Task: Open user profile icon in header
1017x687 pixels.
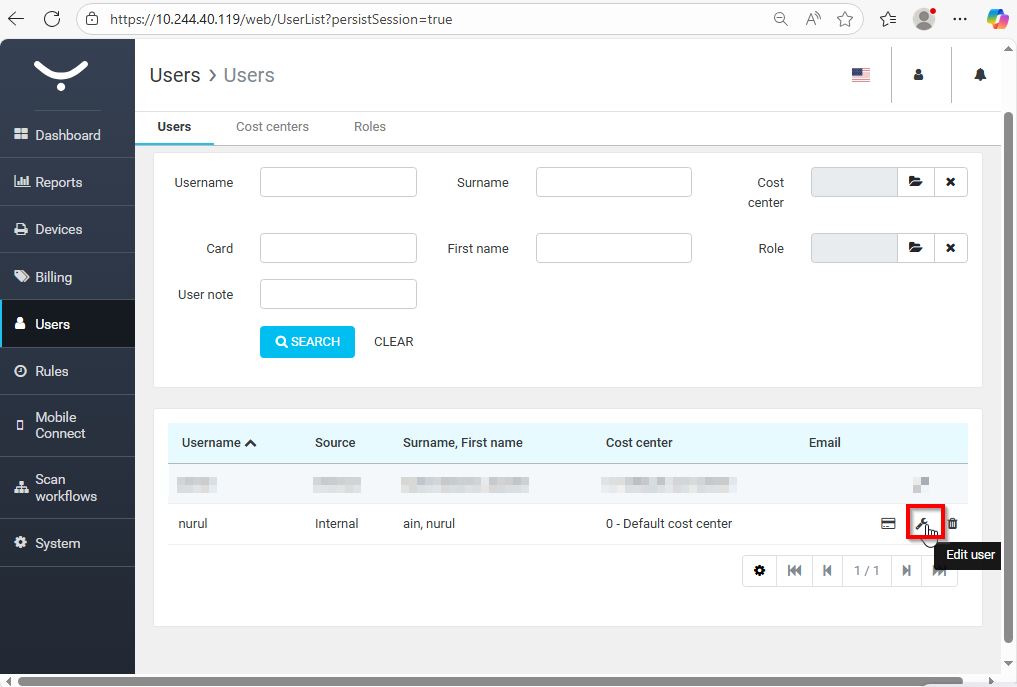Action: pos(919,75)
